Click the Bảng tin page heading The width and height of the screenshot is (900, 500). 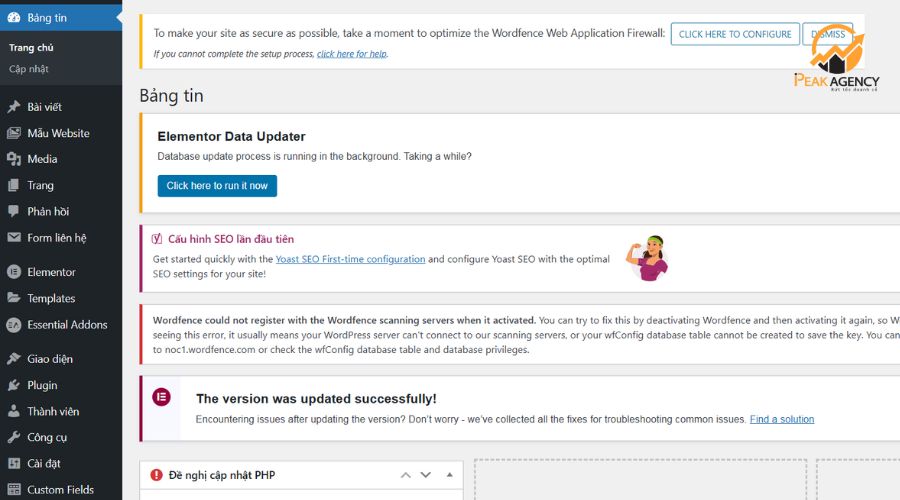pos(171,96)
